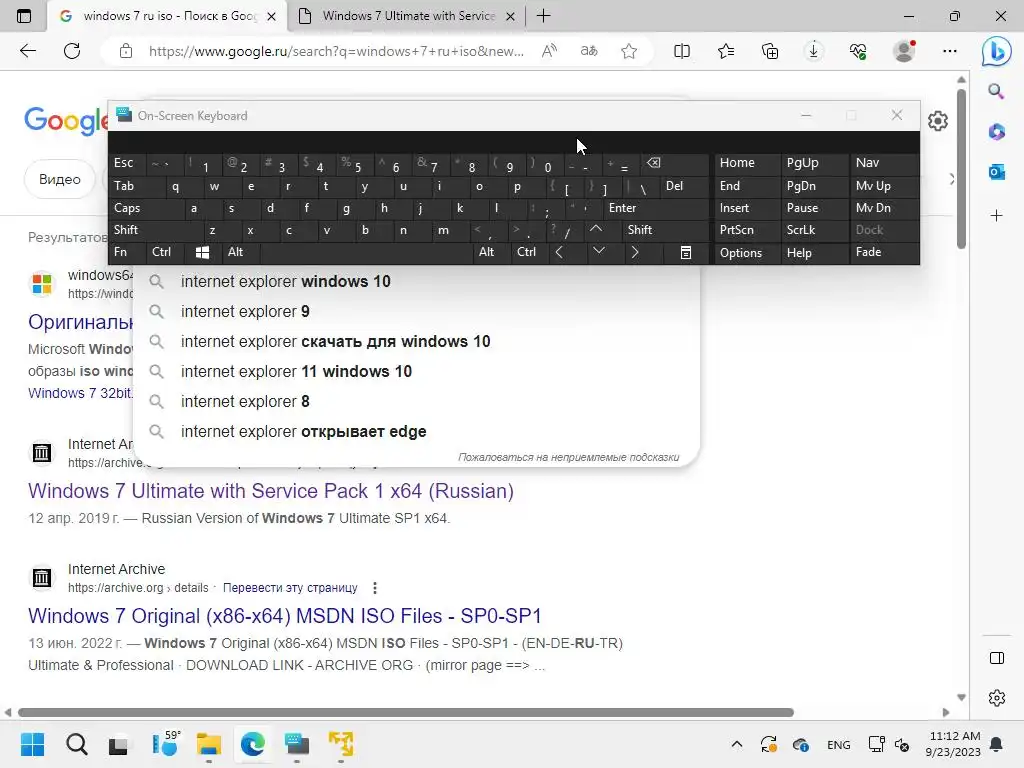Click Перевести эту страницу link
This screenshot has height=768, width=1024.
coord(290,588)
